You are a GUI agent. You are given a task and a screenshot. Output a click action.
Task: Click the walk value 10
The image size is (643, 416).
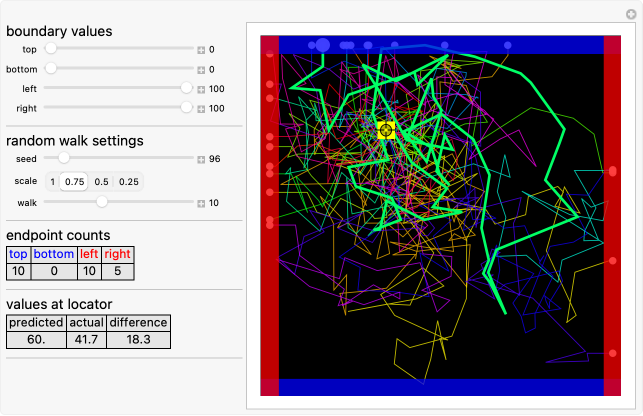click(214, 203)
